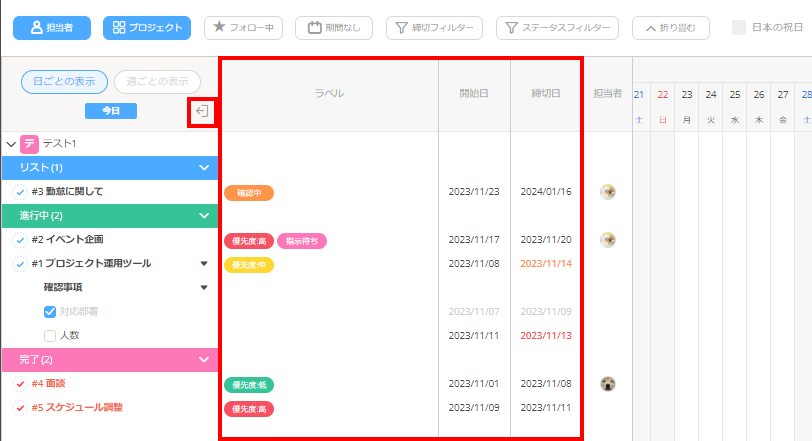Click 優先度:高 label on イベント企画 row
This screenshot has width=812, height=441.
[249, 241]
